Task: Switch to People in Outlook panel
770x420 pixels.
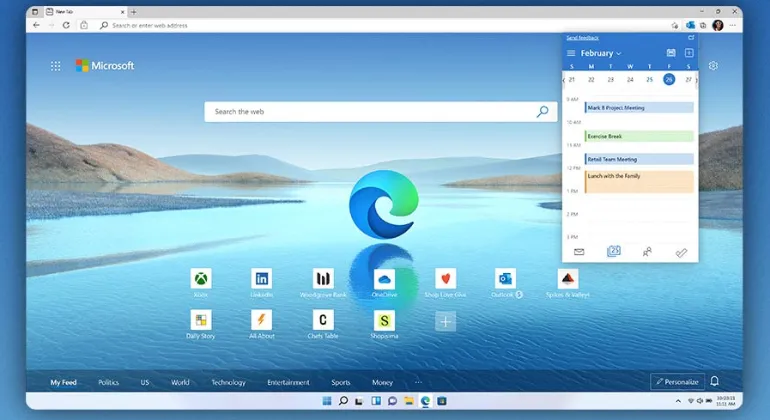Action: pyautogui.click(x=647, y=252)
